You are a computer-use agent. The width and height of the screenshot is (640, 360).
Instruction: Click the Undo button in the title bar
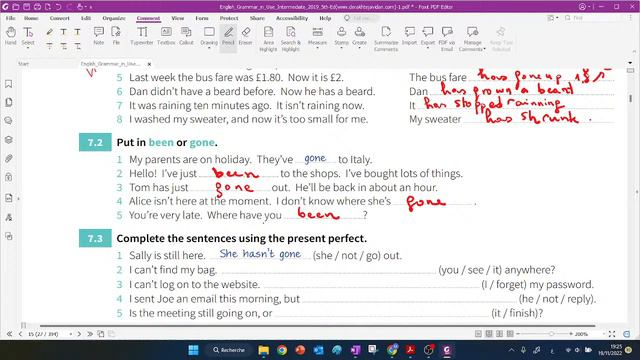(58, 7)
